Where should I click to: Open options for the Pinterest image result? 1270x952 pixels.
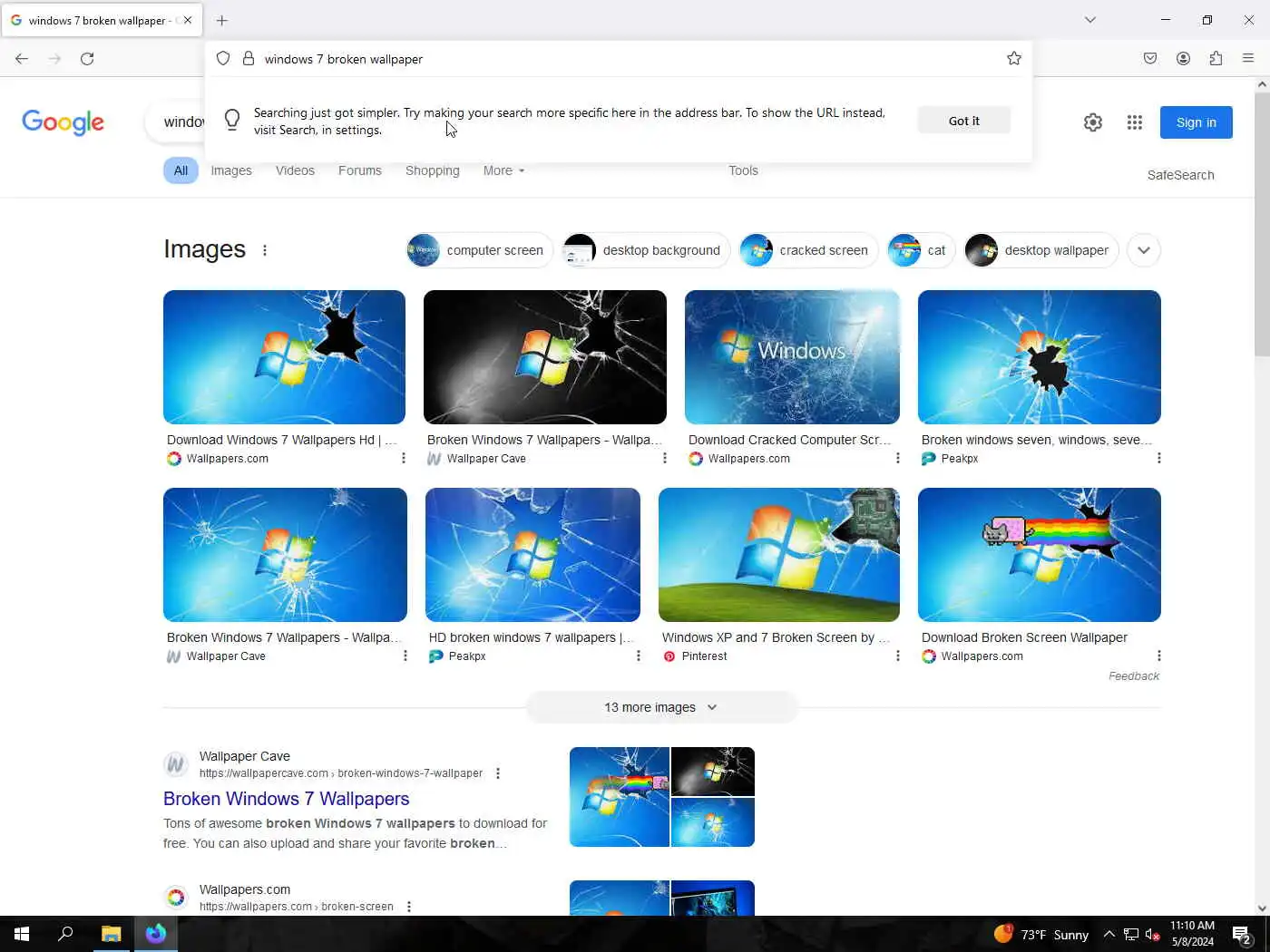898,656
